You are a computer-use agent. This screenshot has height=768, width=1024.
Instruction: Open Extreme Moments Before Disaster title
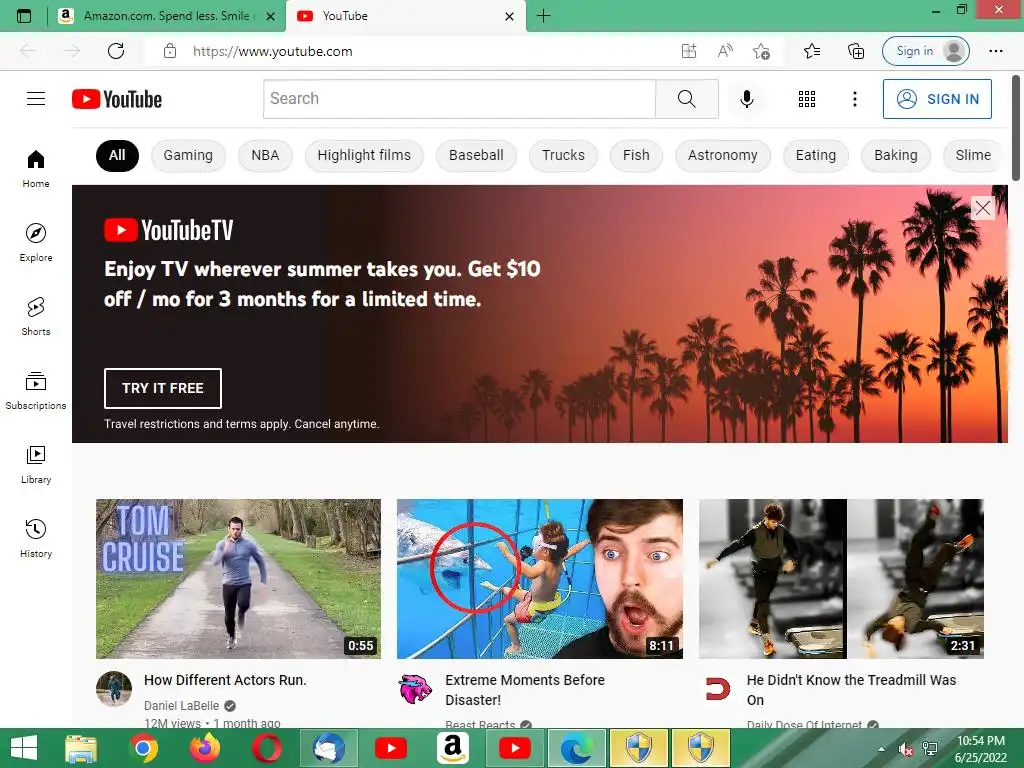525,690
